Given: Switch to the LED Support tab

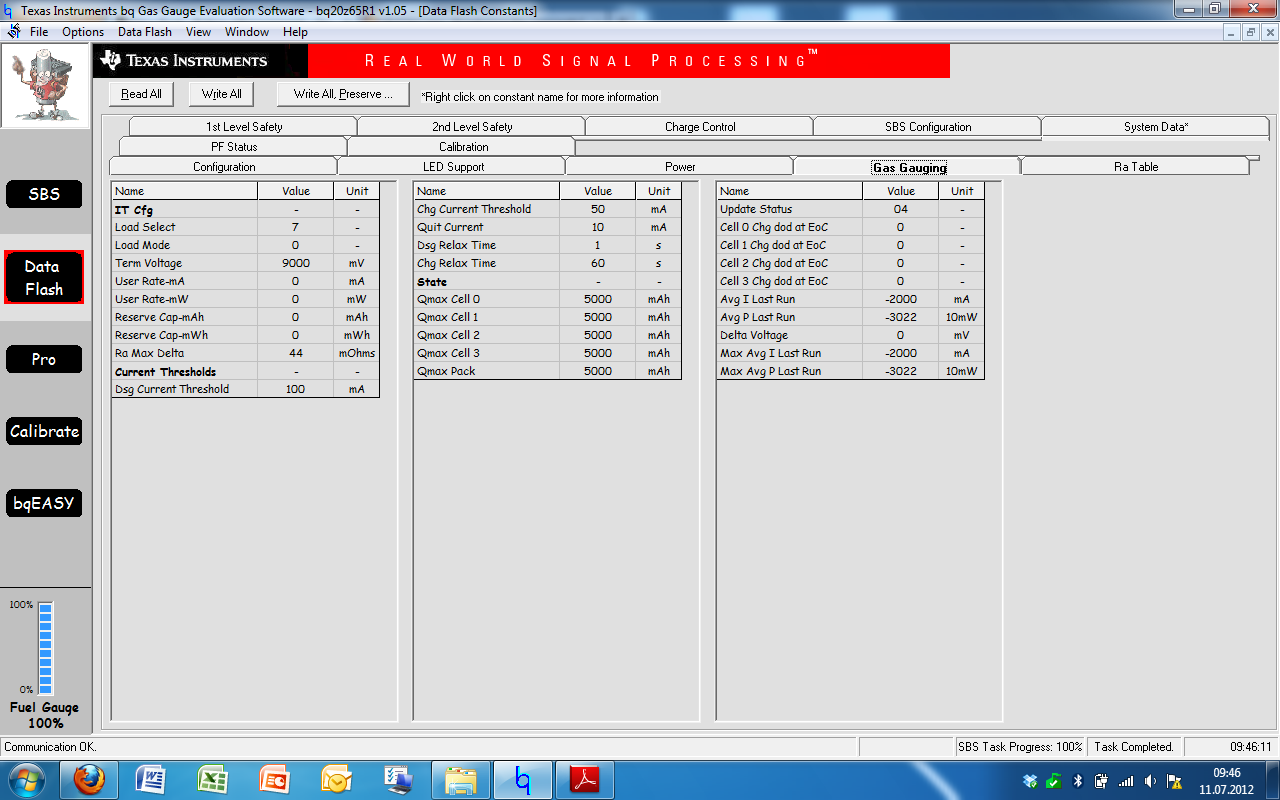Looking at the screenshot, I should (x=453, y=167).
